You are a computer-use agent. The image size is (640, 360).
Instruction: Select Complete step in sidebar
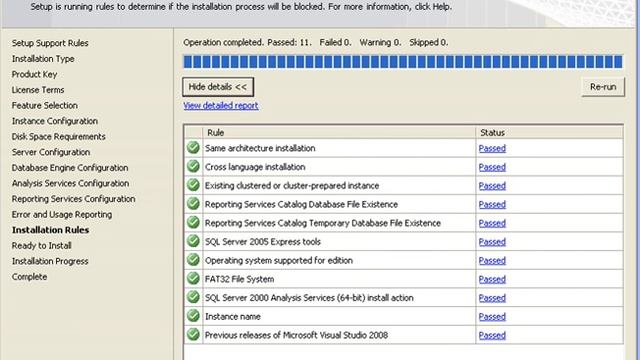click(29, 276)
